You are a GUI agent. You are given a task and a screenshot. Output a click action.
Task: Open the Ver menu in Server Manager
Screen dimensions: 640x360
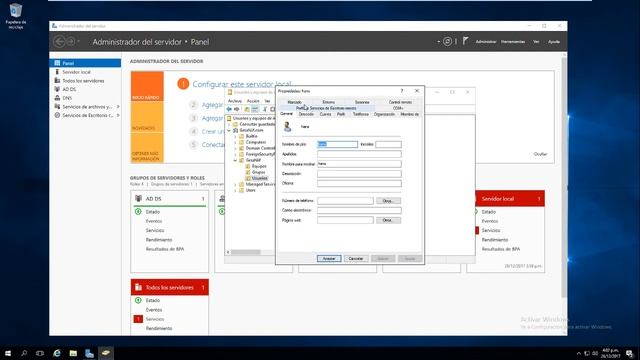[536, 42]
